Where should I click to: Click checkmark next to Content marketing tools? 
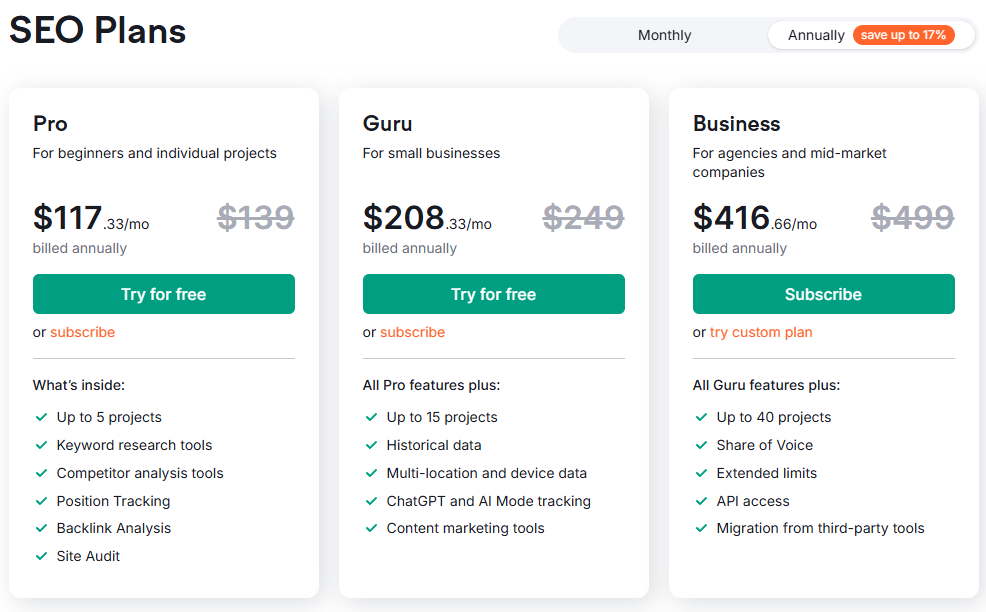pyautogui.click(x=371, y=528)
